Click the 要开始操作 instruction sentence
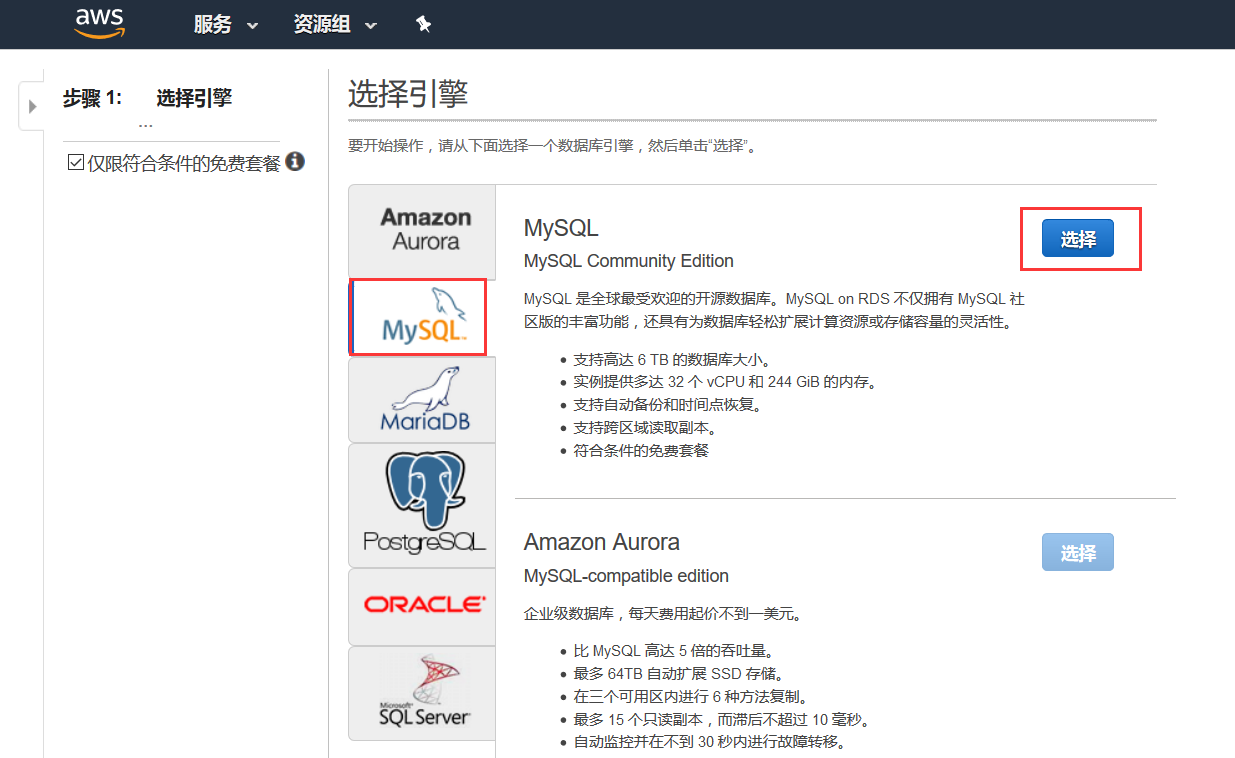This screenshot has width=1235, height=758. pyautogui.click(x=552, y=146)
